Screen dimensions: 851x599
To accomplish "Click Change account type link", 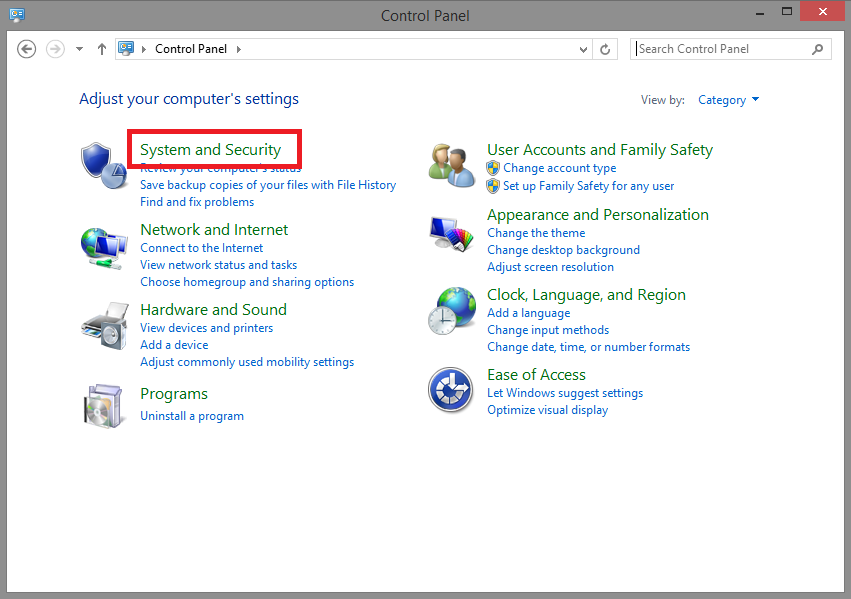I will click(x=560, y=168).
